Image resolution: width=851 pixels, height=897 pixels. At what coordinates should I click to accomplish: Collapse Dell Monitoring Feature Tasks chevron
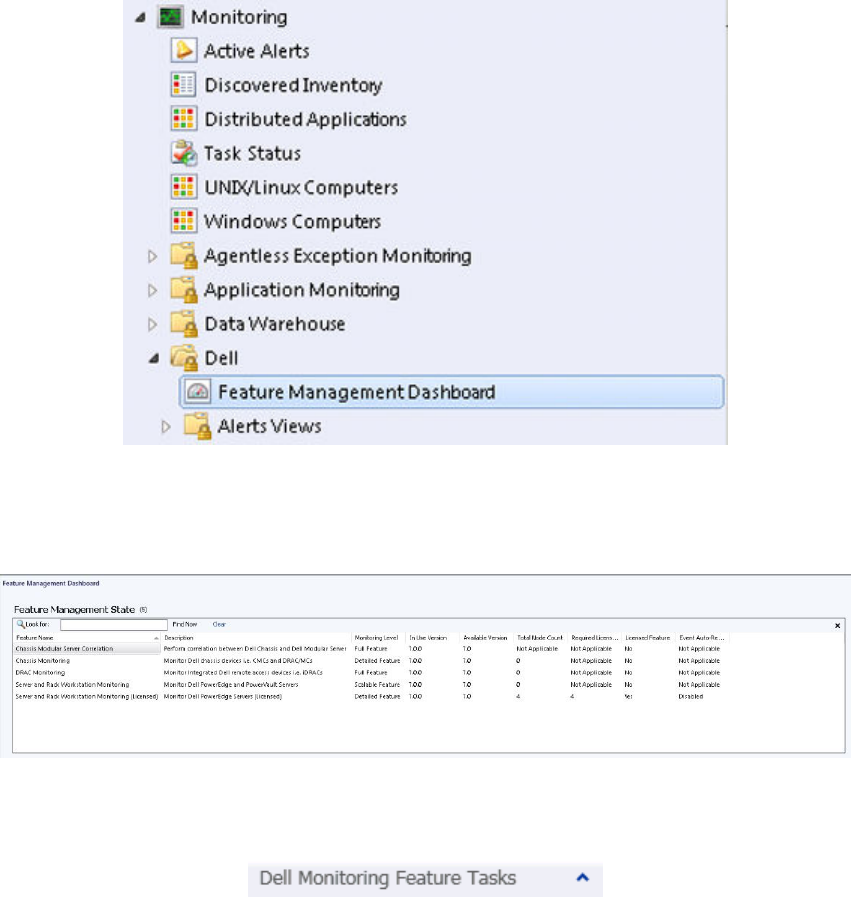click(583, 877)
